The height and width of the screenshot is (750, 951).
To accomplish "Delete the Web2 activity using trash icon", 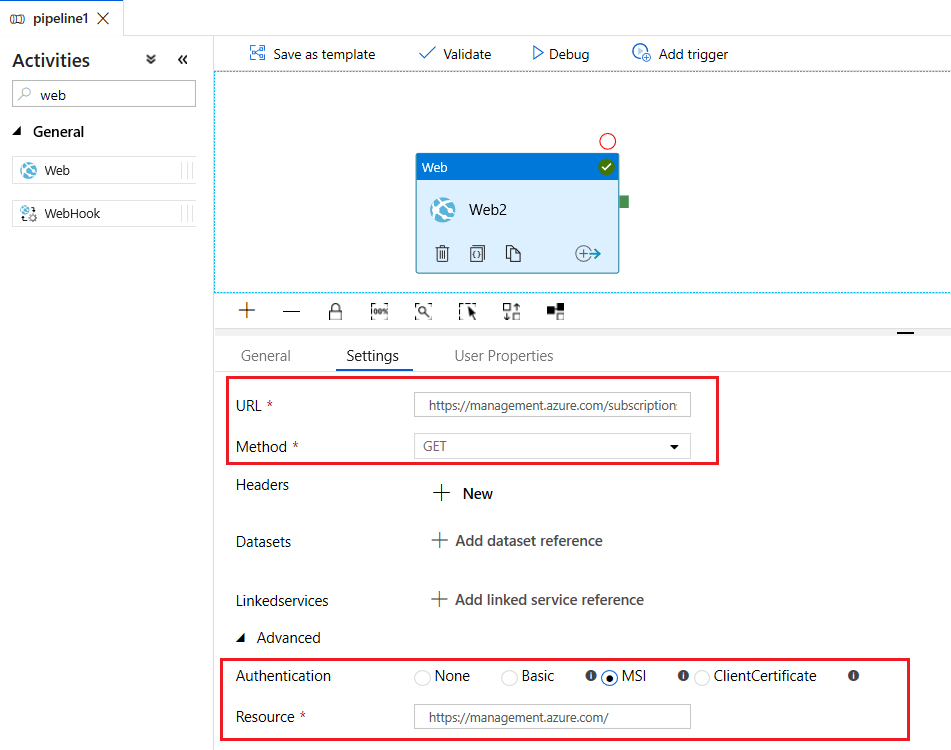I will click(x=442, y=253).
